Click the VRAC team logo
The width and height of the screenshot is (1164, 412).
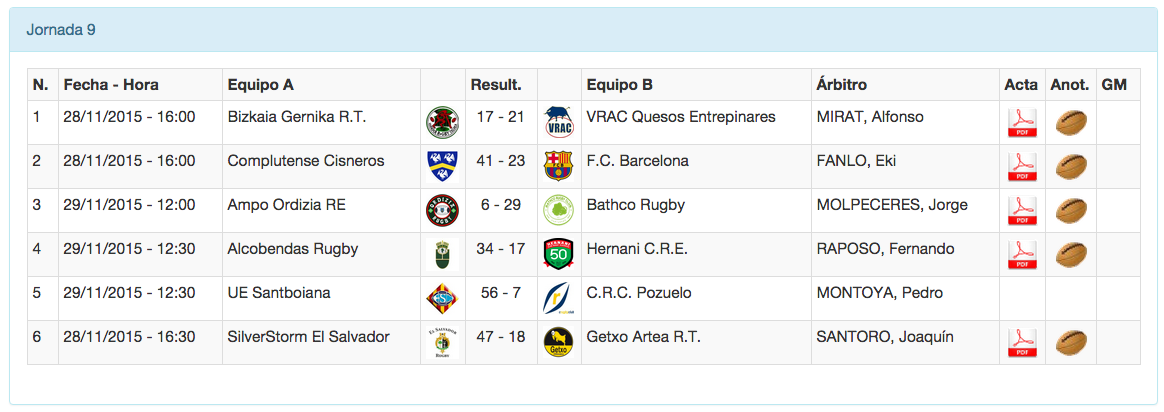[558, 123]
